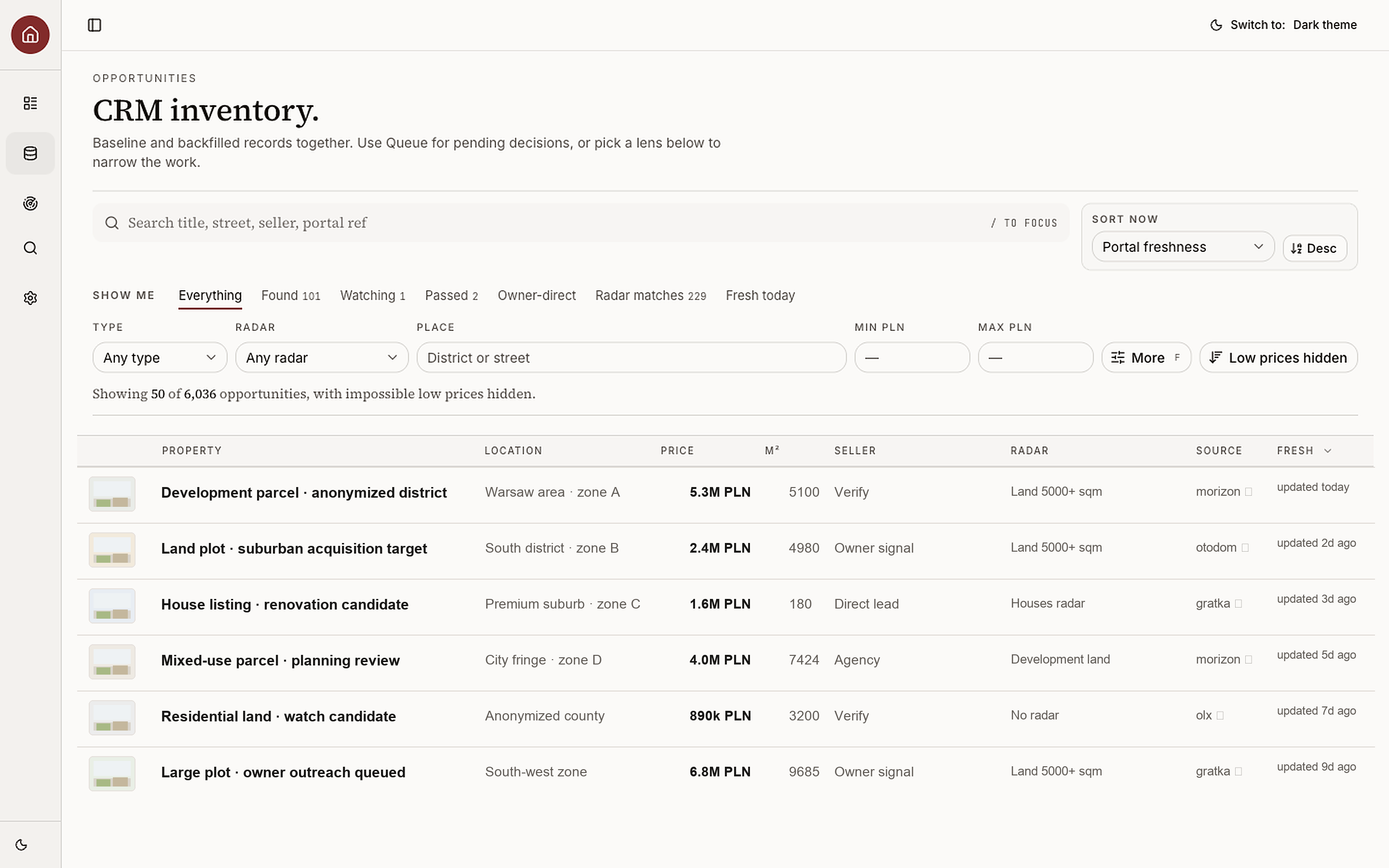Open thumbnail of House listing row
Image resolution: width=1389 pixels, height=868 pixels.
pyautogui.click(x=112, y=606)
